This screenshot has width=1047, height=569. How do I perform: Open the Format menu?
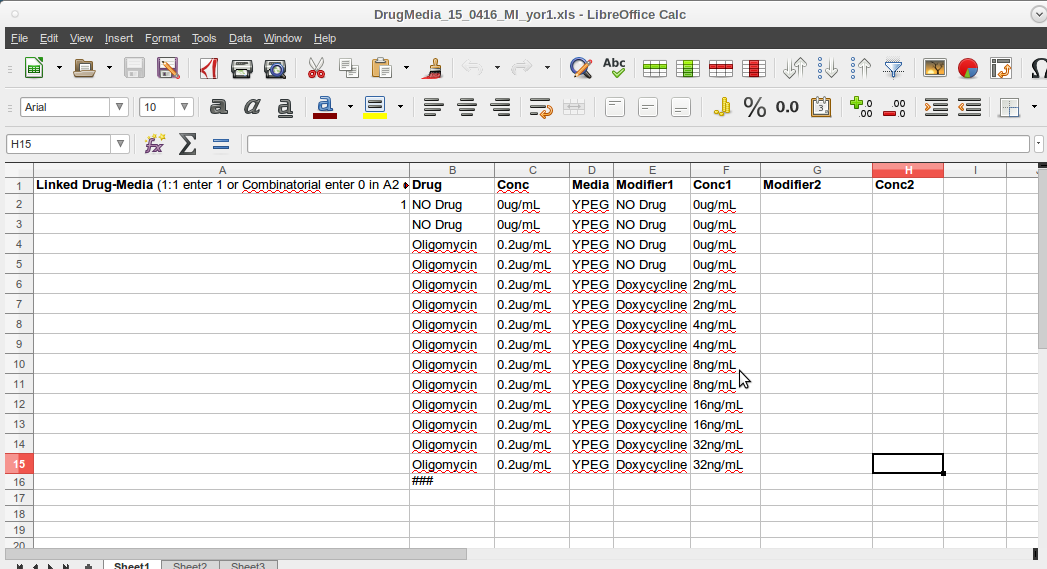click(162, 38)
